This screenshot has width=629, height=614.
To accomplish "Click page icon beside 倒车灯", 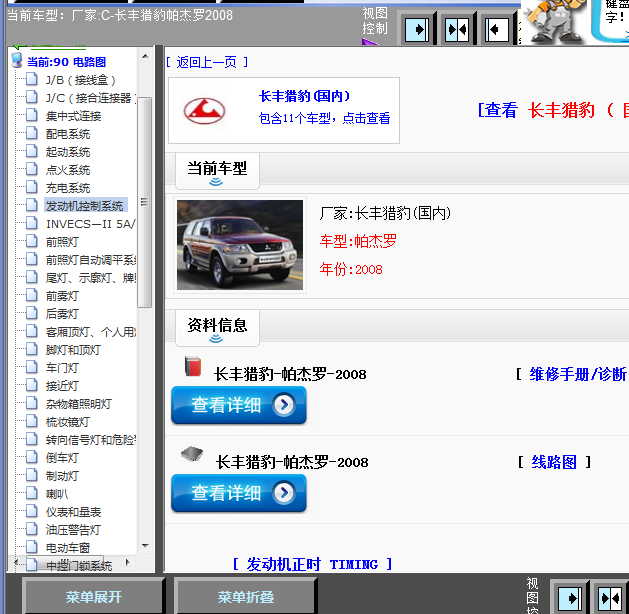I will [32, 457].
